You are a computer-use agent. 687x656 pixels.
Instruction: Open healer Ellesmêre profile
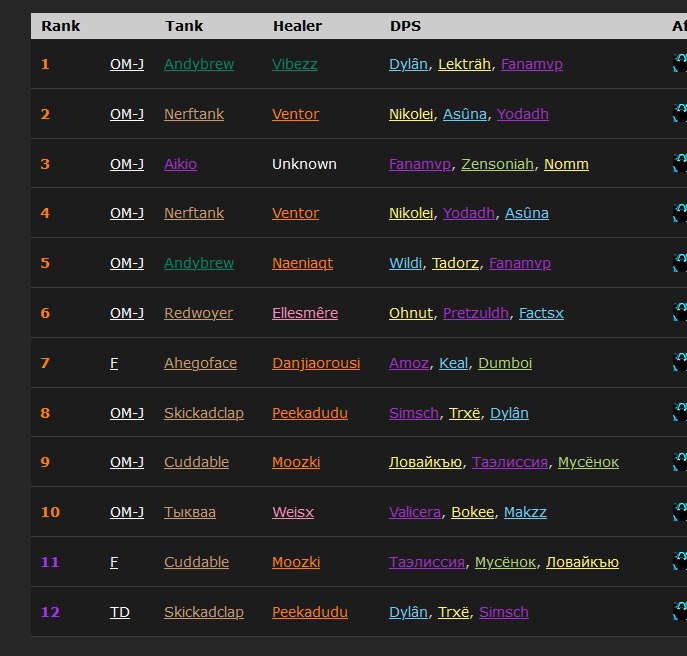click(x=305, y=313)
